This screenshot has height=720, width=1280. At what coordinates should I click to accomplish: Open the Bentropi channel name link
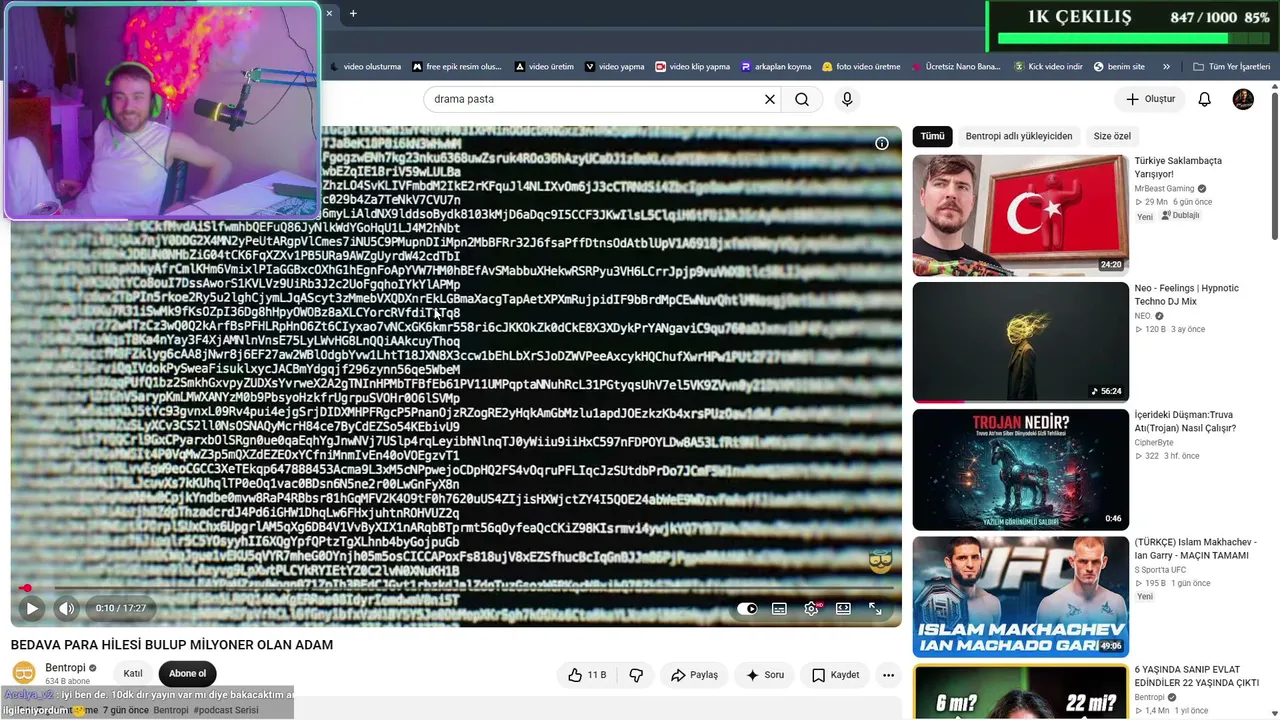tap(65, 667)
